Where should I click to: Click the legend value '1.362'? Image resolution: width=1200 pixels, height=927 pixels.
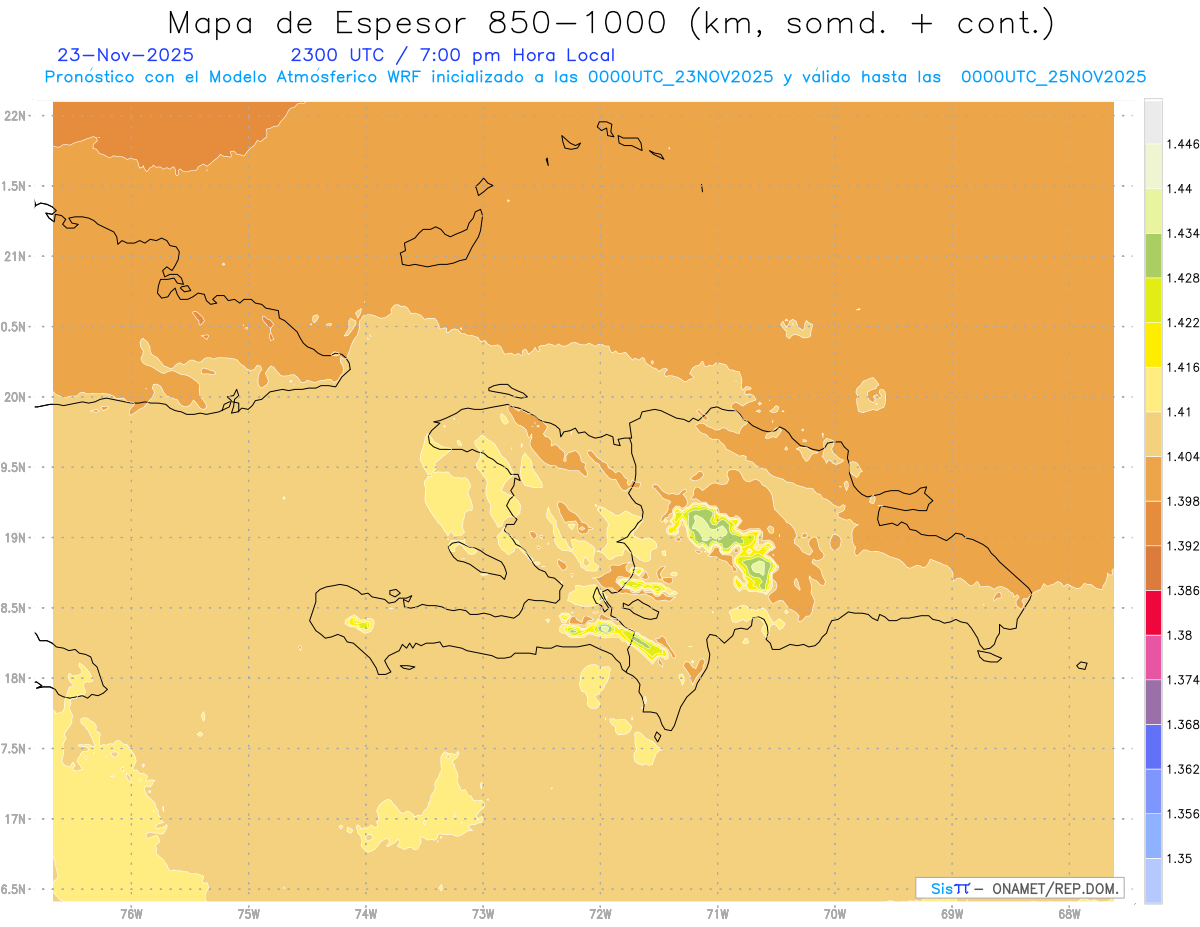(x=1183, y=769)
